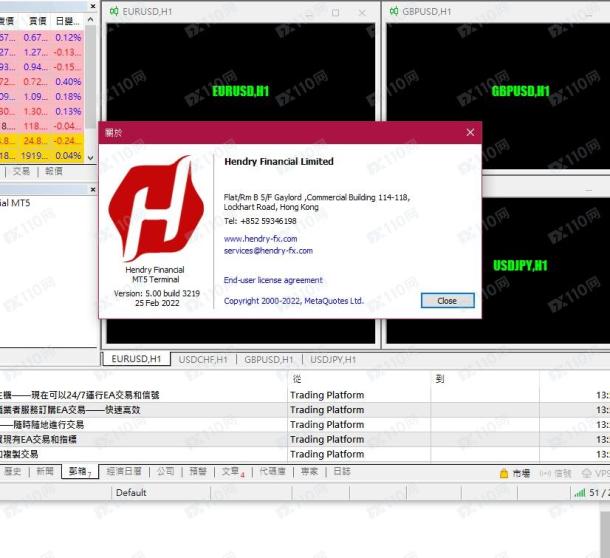Click the 到 column header
This screenshot has height=558, width=610.
coord(440,379)
